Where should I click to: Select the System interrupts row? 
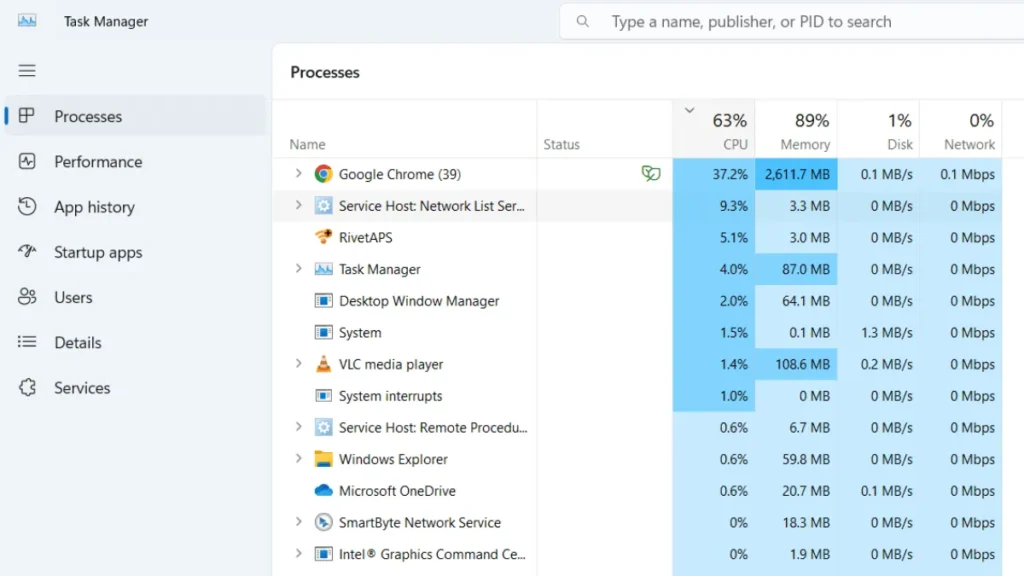[637, 396]
